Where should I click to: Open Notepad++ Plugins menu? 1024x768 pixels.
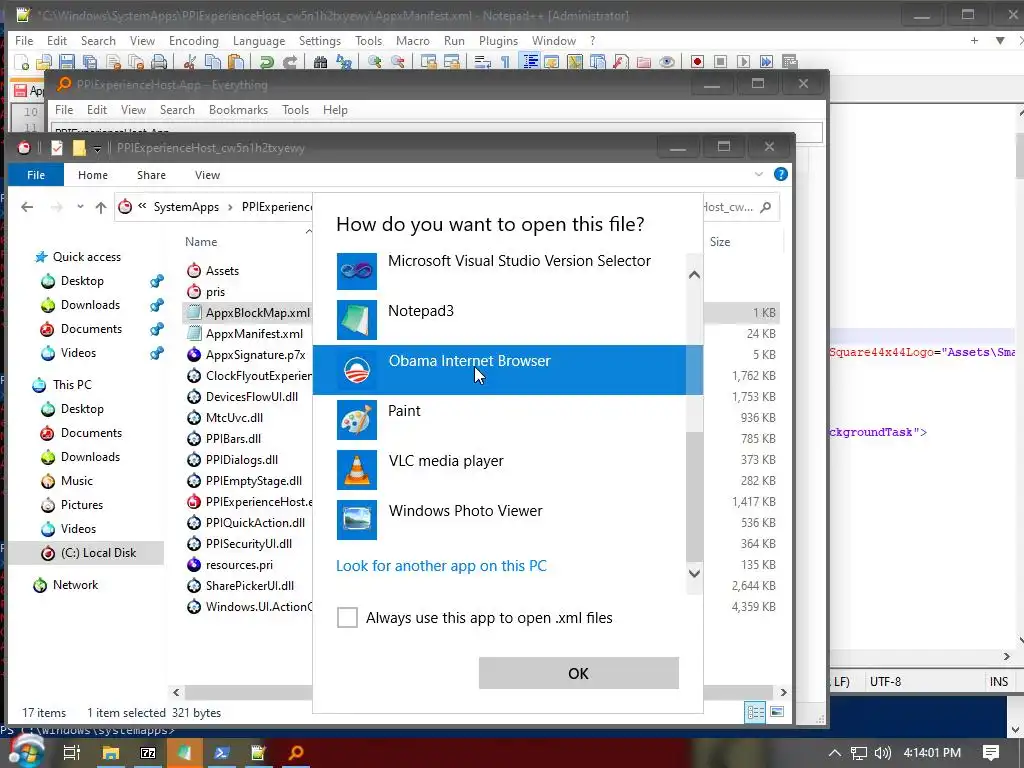click(x=498, y=40)
